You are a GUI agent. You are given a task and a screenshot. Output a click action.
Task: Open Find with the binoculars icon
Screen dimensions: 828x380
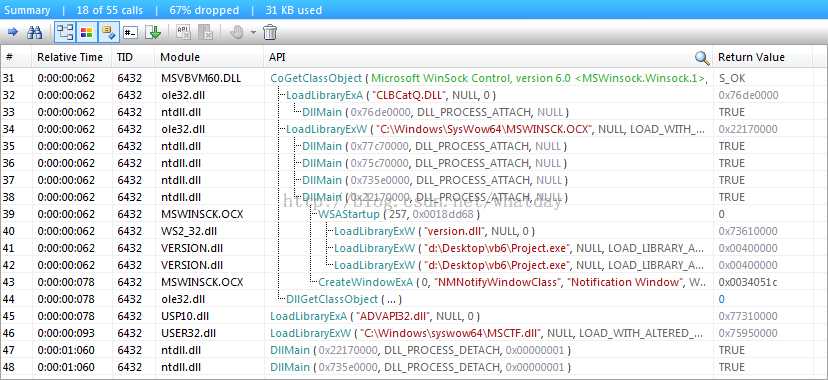pyautogui.click(x=34, y=33)
